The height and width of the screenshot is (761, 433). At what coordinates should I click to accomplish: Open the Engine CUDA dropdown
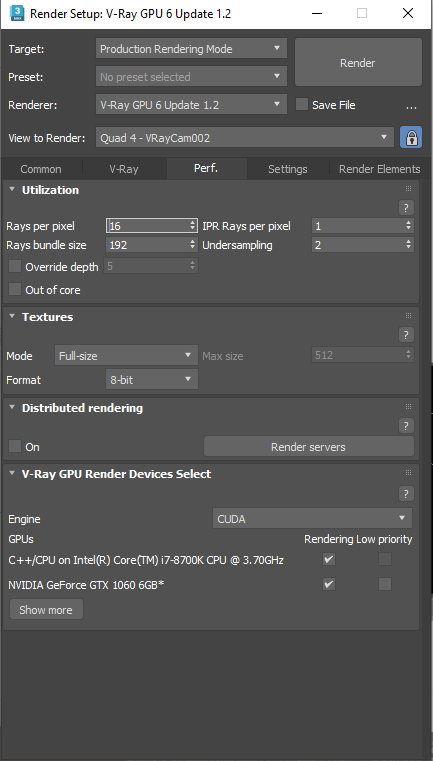pos(312,518)
